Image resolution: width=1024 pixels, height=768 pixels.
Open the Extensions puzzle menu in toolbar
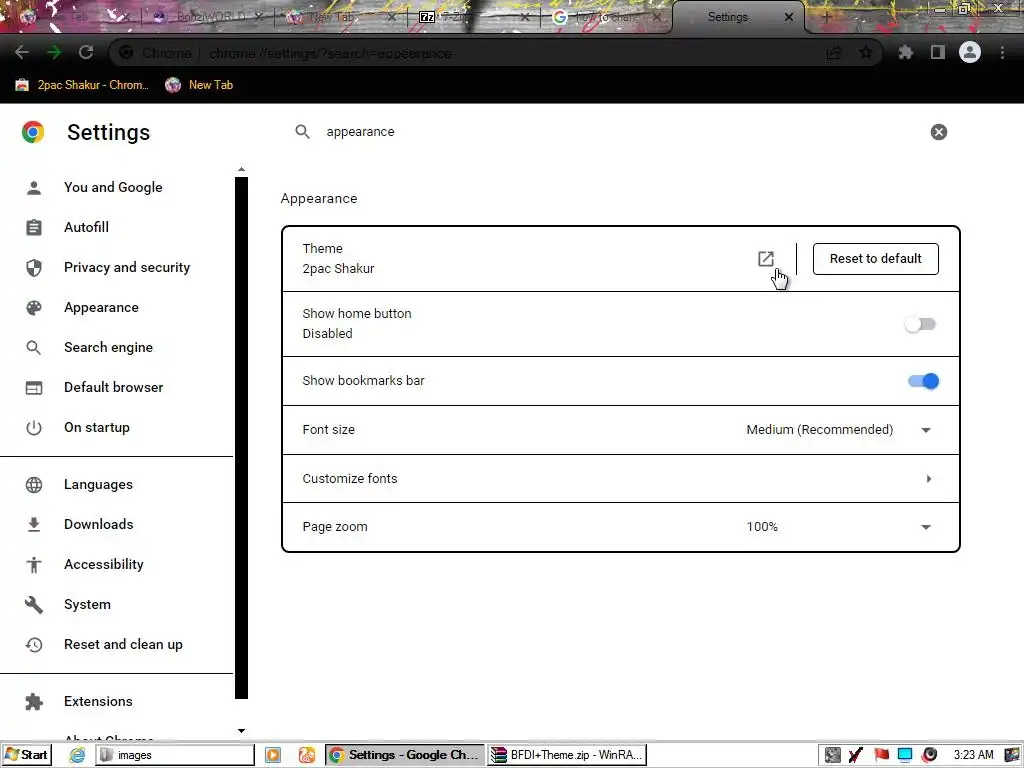pos(906,52)
